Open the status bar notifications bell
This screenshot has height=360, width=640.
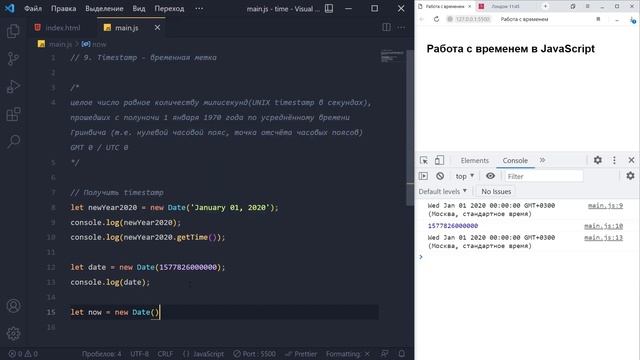pos(402,354)
